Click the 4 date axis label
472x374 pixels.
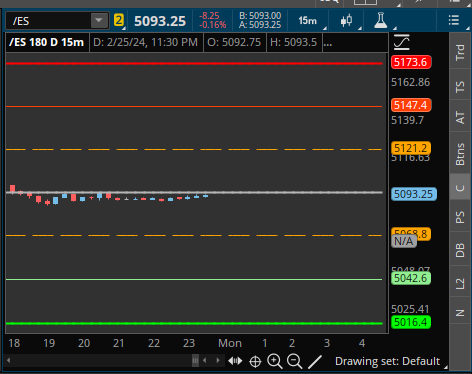(362, 343)
